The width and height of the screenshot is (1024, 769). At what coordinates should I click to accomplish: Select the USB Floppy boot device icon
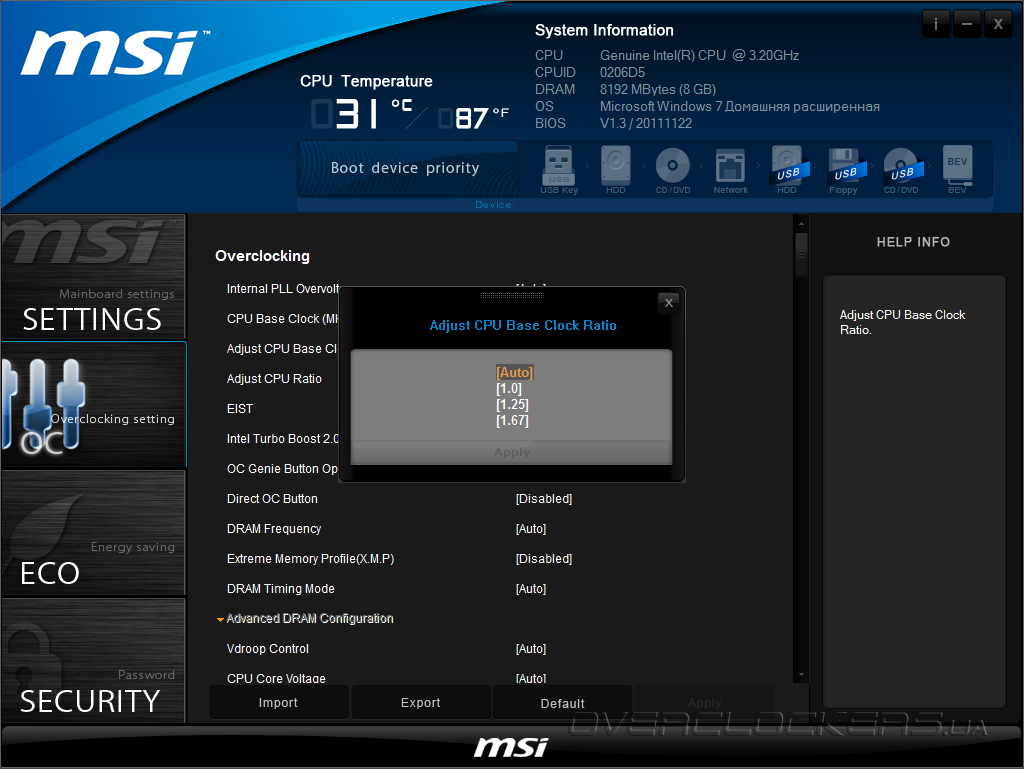point(844,169)
